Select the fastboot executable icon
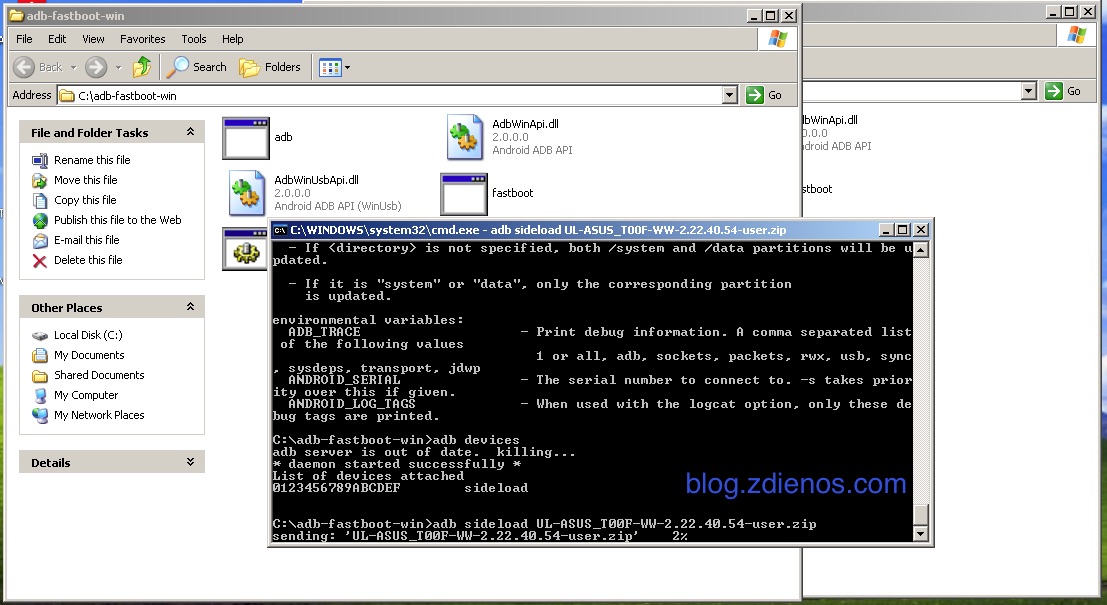 point(464,194)
